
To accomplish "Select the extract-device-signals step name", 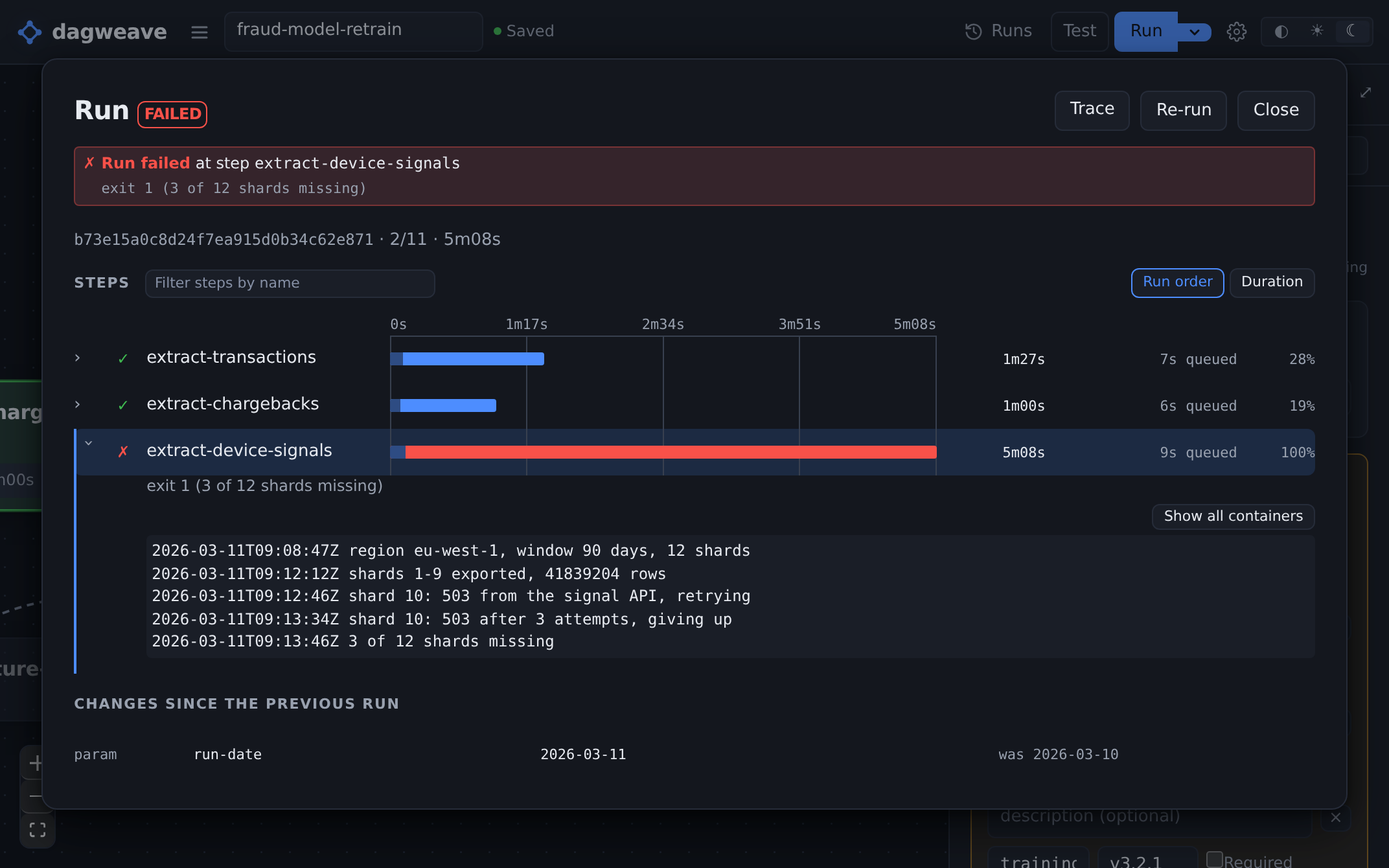I will (x=239, y=451).
